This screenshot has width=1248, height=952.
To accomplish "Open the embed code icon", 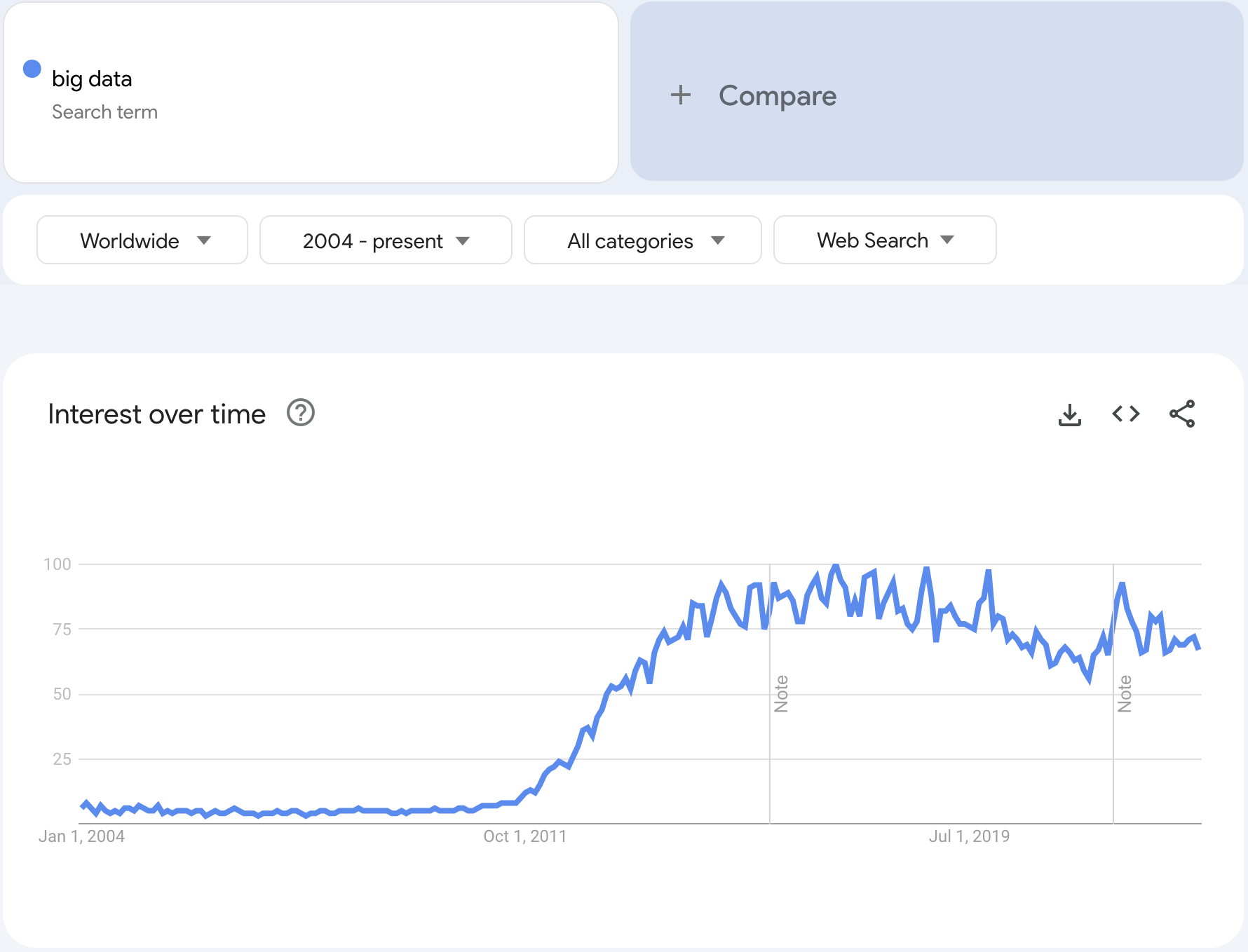I will [1125, 414].
